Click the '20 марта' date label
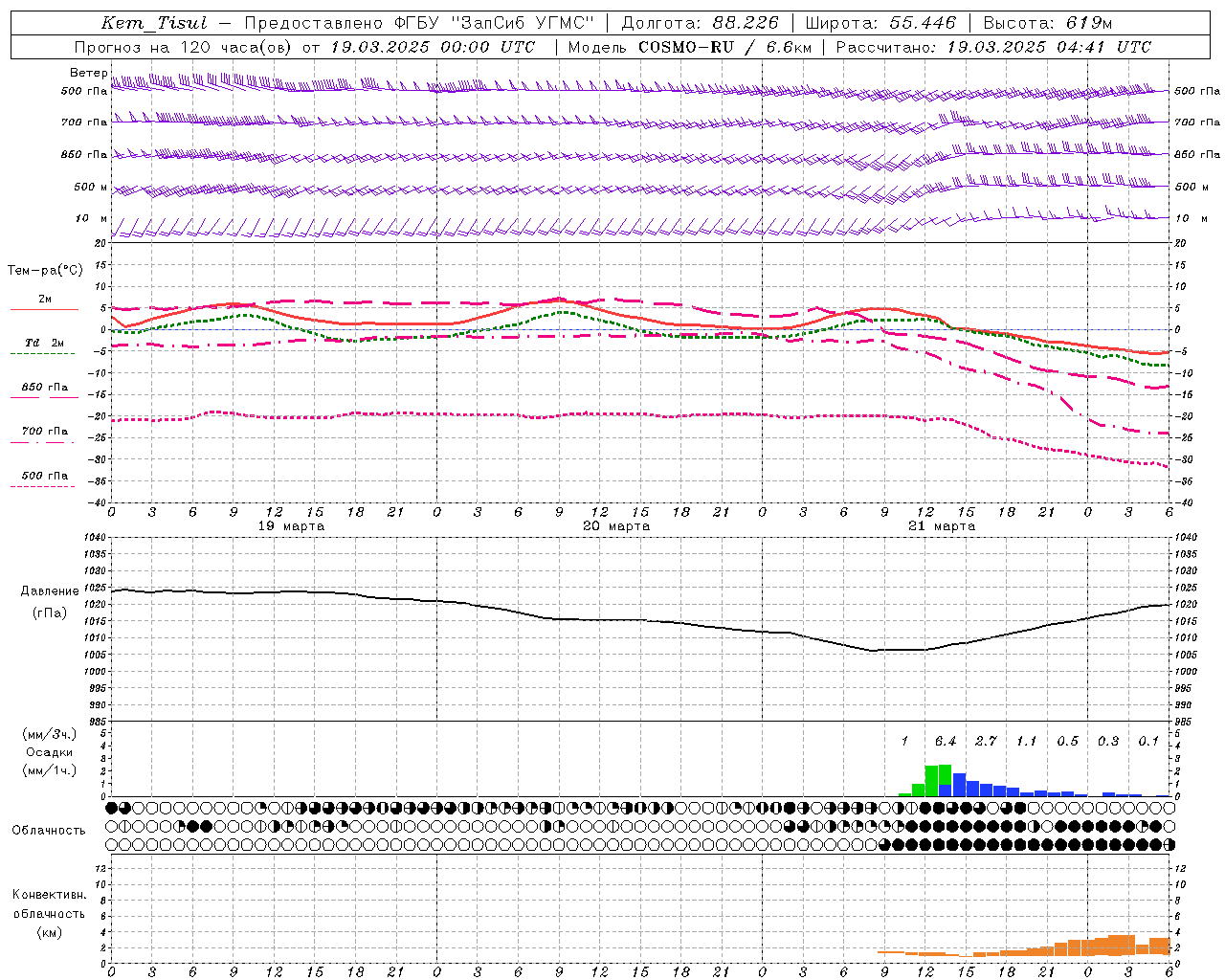The width and height of the screenshot is (1225, 980). pos(616,526)
